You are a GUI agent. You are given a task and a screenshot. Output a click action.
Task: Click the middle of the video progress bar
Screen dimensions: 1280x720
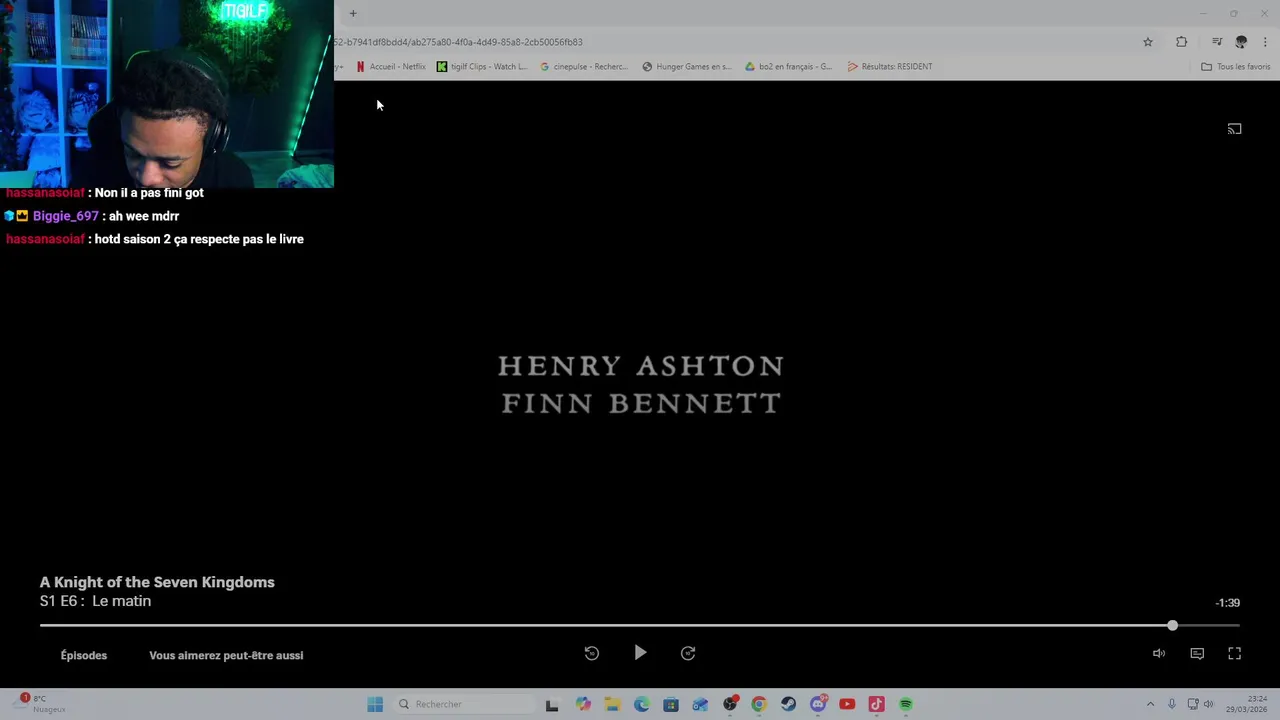[x=640, y=625]
